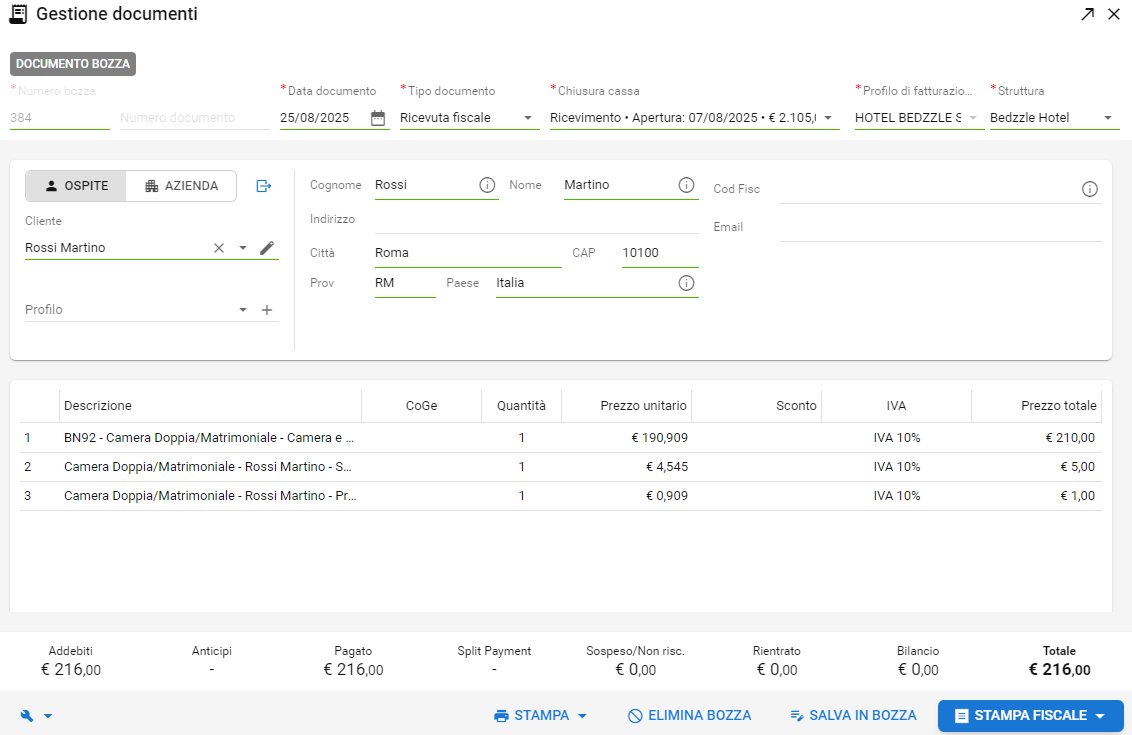This screenshot has height=735, width=1132.
Task: Expand the Tipo documento dropdown
Action: (x=528, y=118)
